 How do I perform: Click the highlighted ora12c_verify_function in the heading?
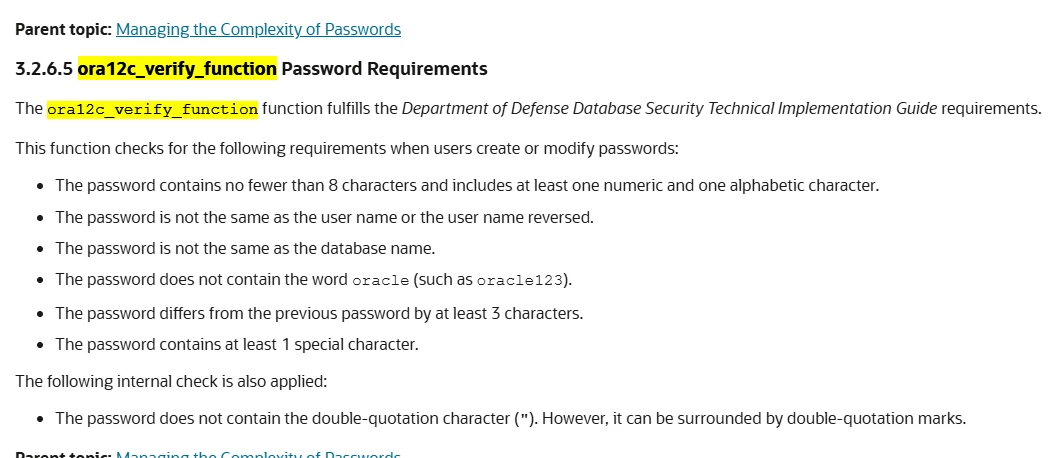tap(177, 69)
